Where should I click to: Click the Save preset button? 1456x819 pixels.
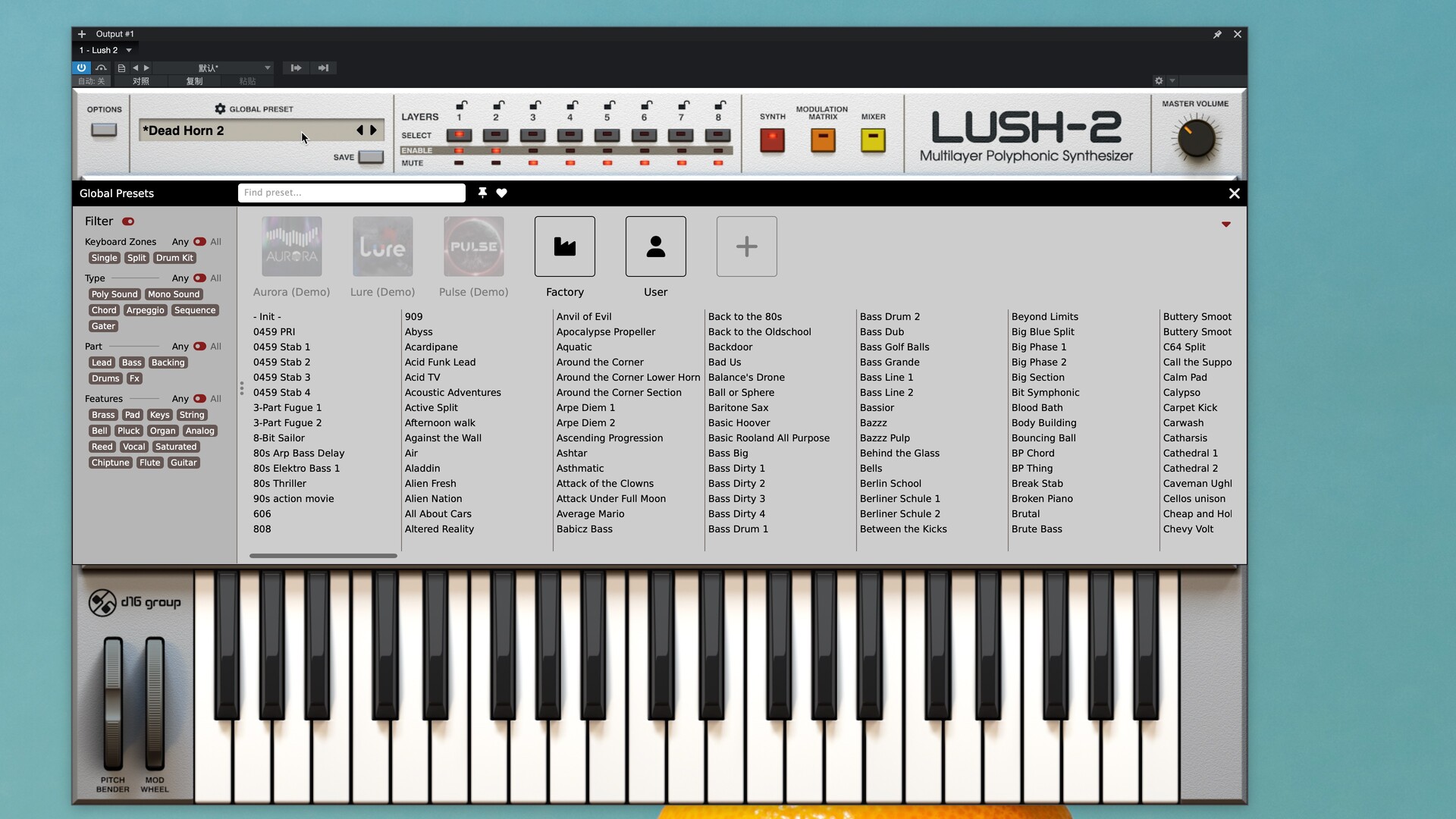coord(371,157)
